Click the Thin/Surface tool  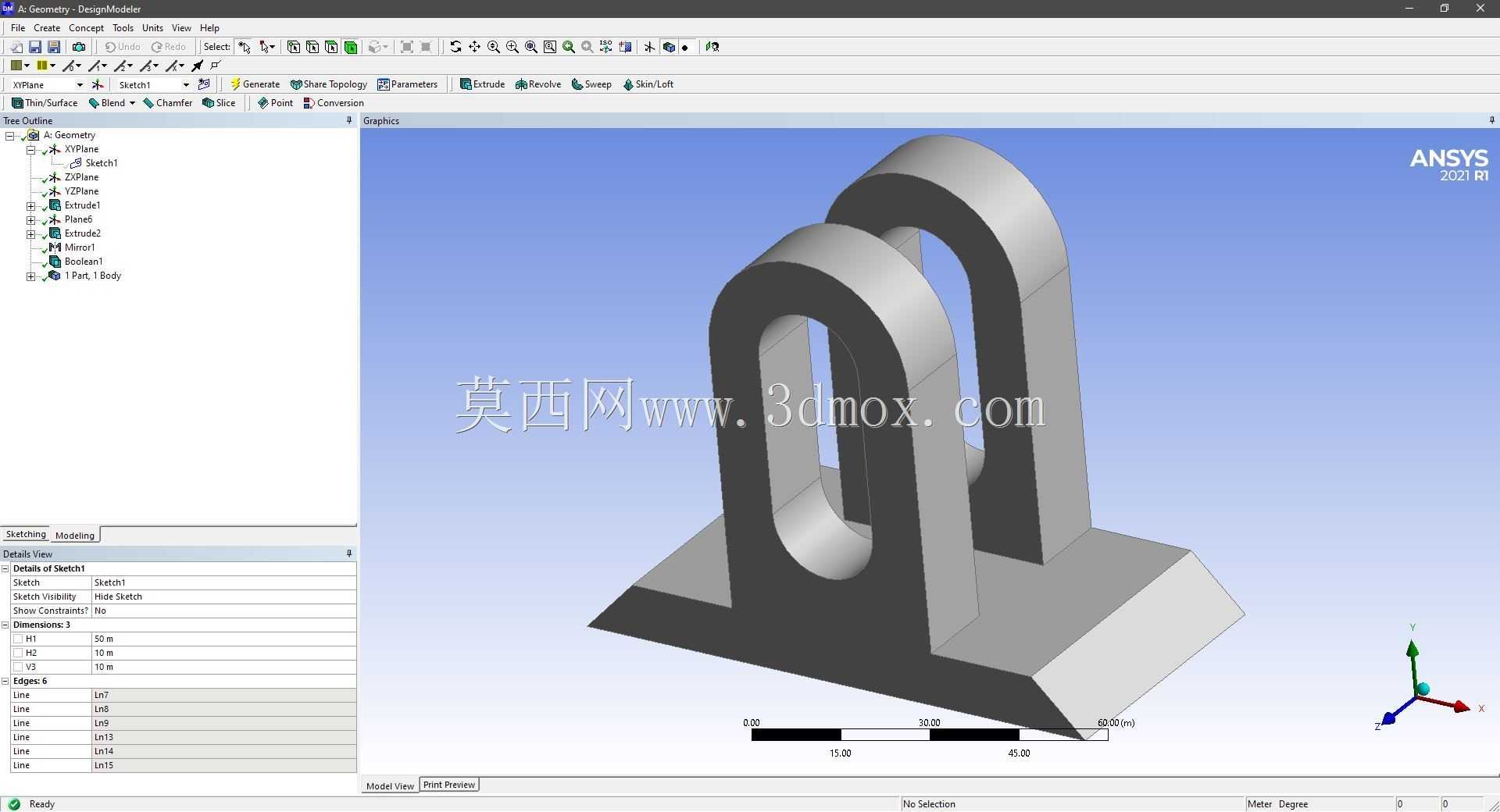[x=45, y=103]
